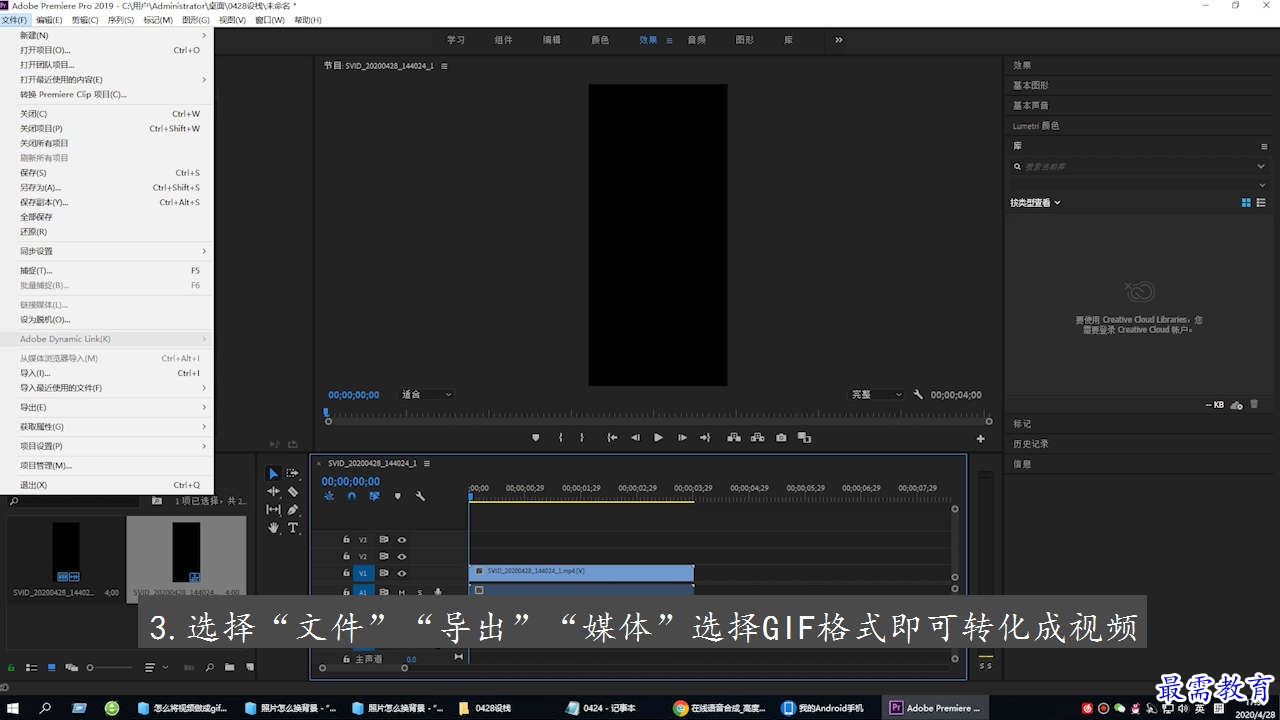
Task: Open the playback resolution dropdown showing 完整
Action: 877,395
